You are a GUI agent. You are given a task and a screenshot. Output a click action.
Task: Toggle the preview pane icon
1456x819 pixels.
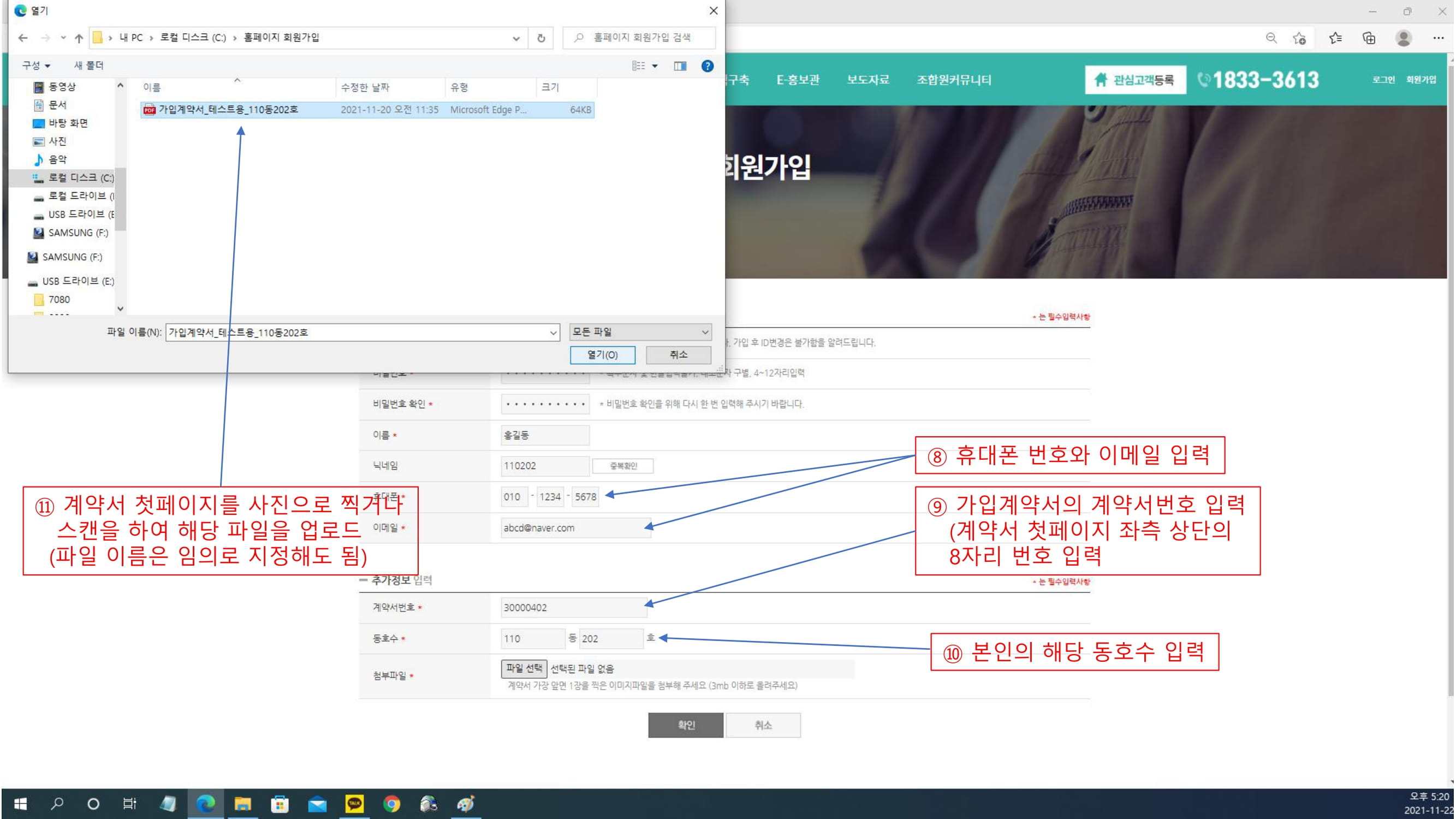680,66
